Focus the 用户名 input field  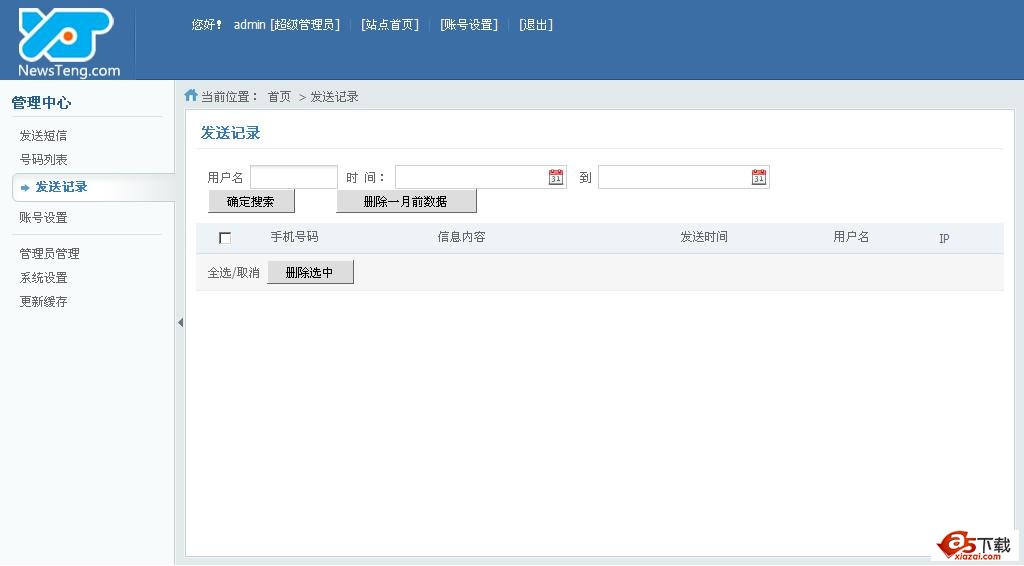pos(294,177)
